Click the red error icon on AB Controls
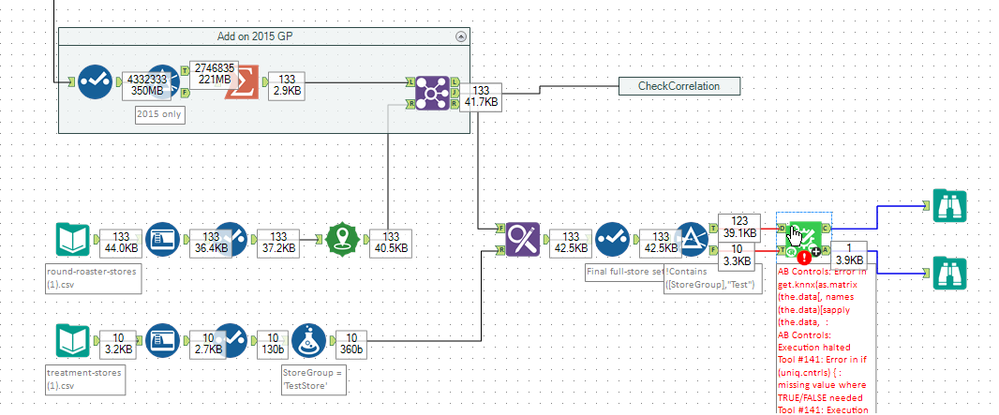This screenshot has height=415, width=999. tap(804, 256)
